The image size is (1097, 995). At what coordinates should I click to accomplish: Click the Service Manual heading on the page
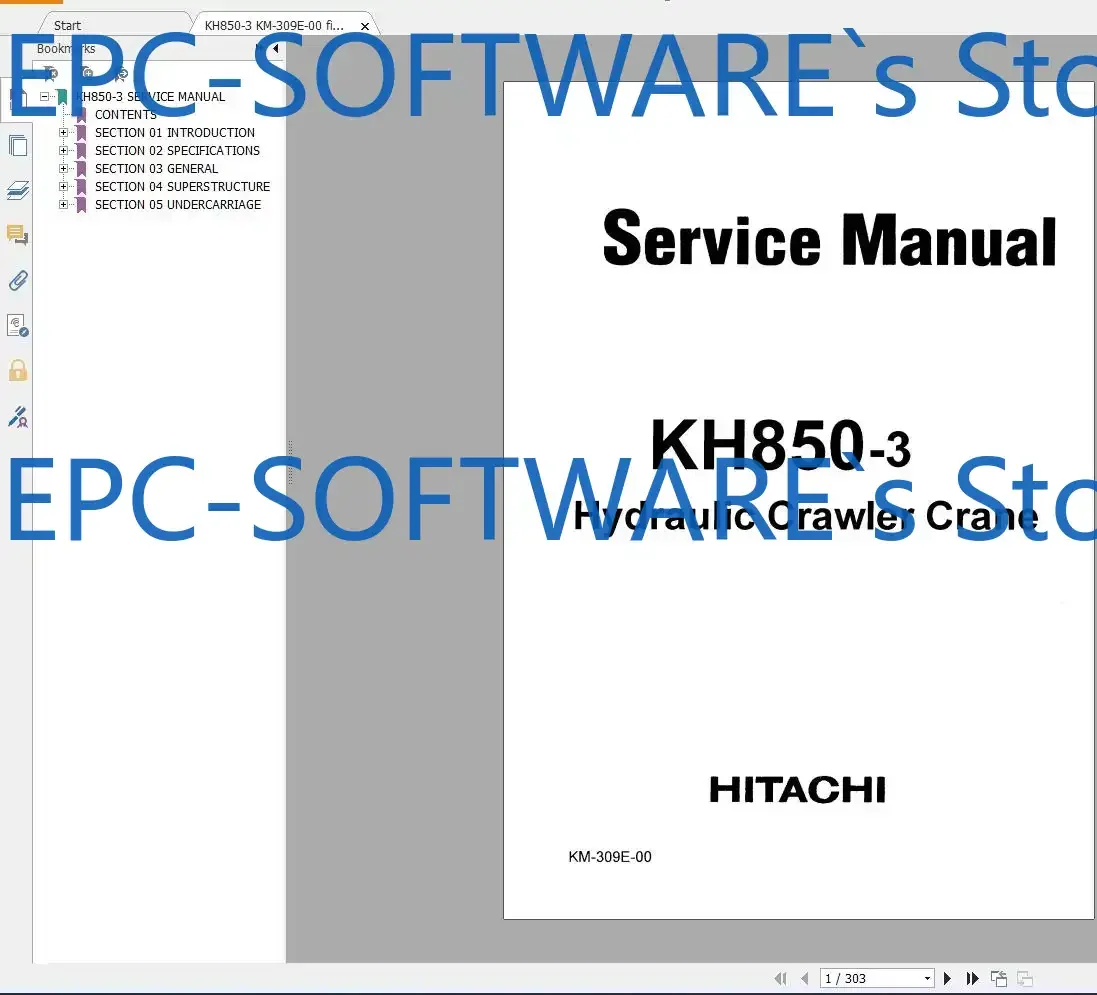[829, 239]
